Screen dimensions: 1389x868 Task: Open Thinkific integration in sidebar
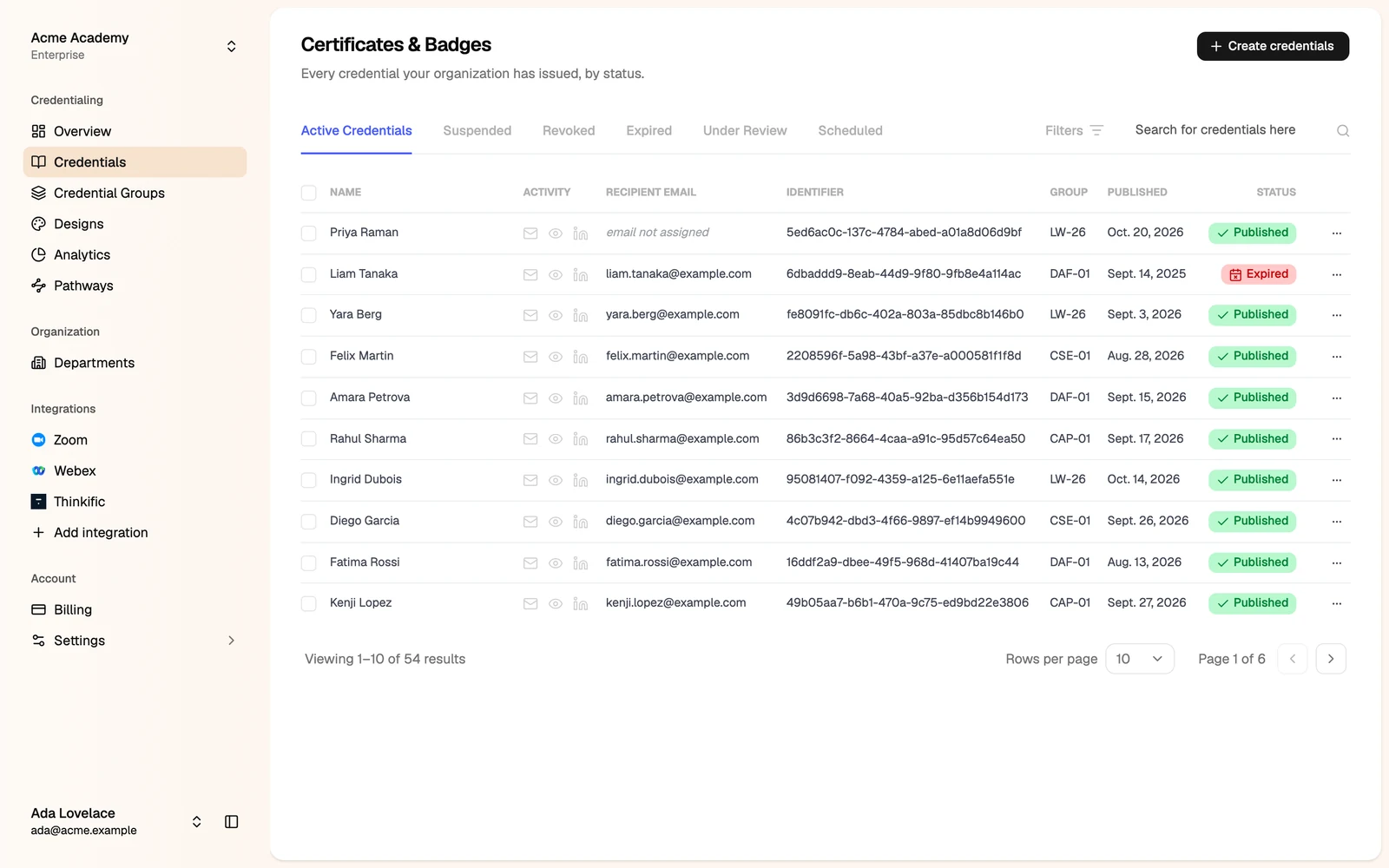(x=135, y=502)
